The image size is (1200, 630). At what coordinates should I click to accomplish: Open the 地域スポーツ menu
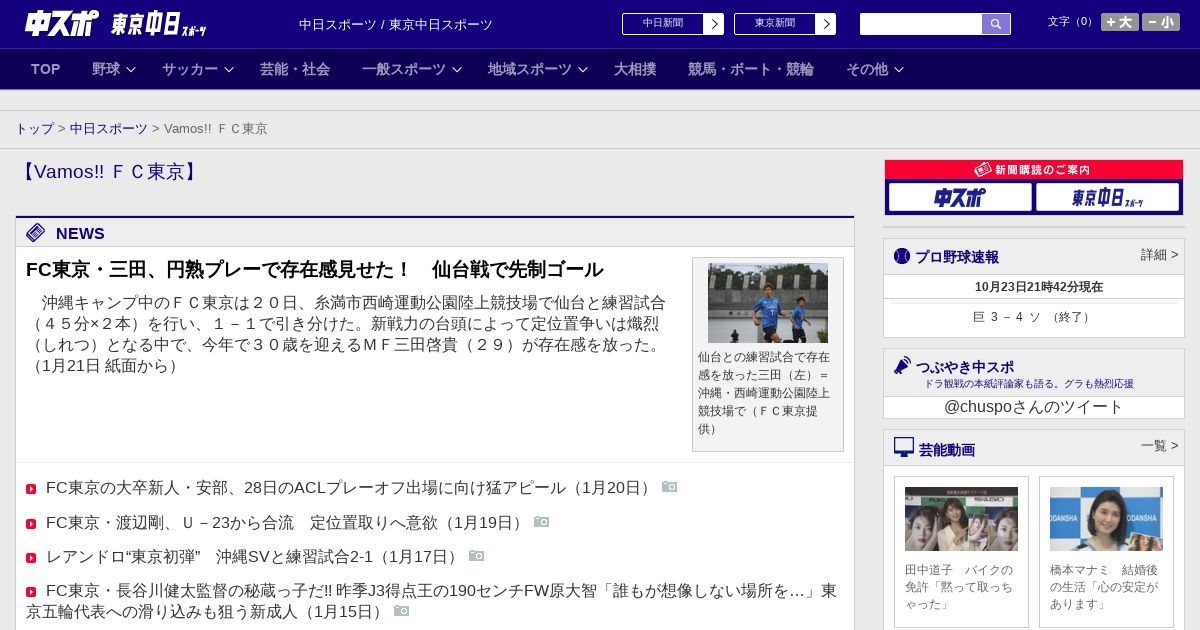click(530, 69)
